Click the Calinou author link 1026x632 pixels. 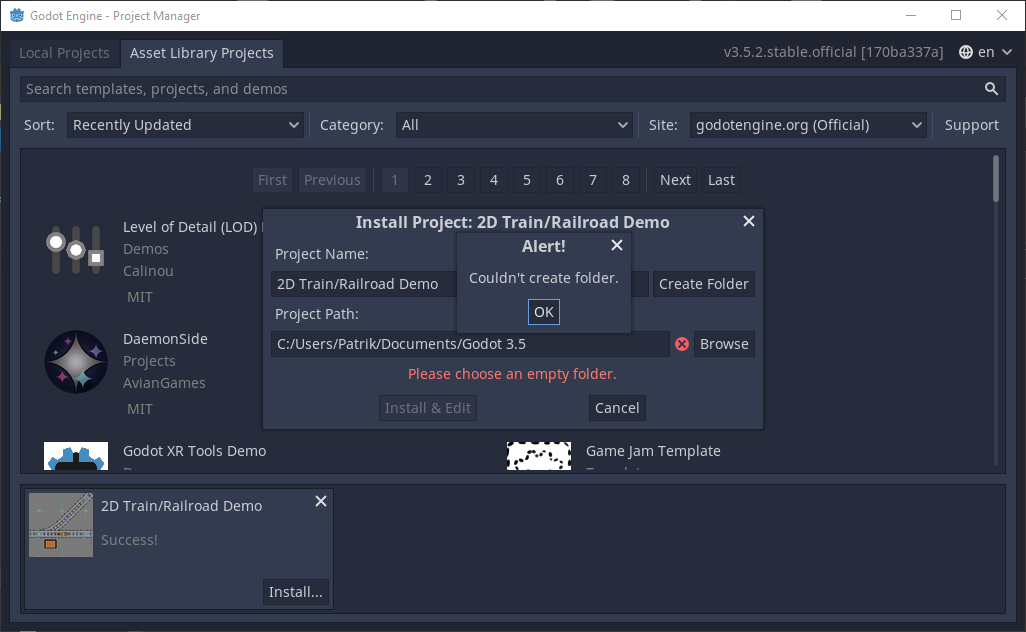click(x=149, y=271)
